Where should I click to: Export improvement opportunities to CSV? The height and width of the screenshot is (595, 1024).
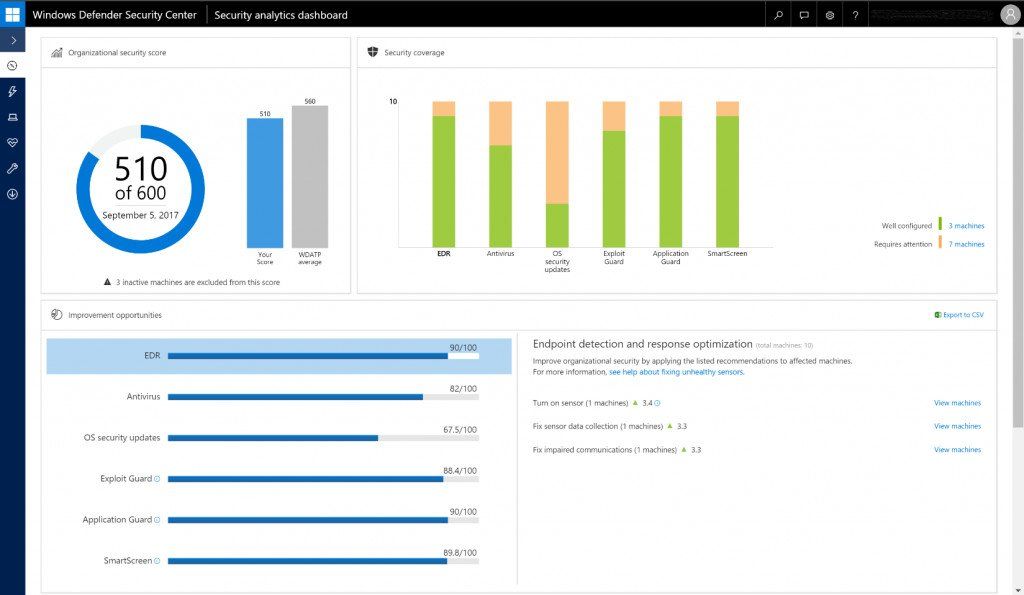coord(956,314)
